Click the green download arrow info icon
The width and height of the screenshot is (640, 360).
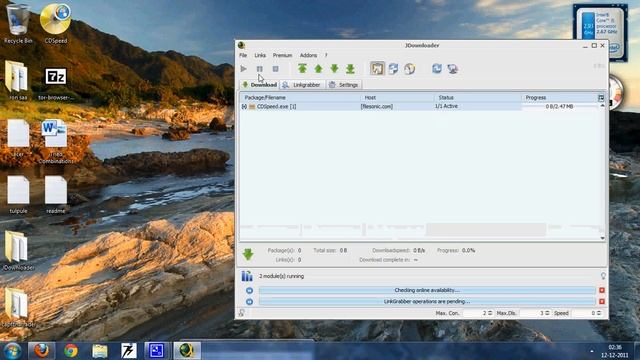[248, 254]
